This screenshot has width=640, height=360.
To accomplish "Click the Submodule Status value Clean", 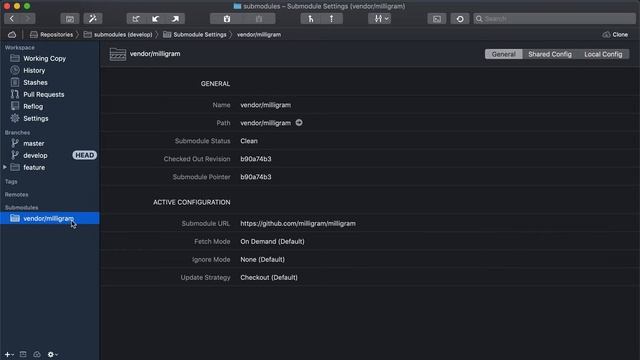I will pos(249,141).
